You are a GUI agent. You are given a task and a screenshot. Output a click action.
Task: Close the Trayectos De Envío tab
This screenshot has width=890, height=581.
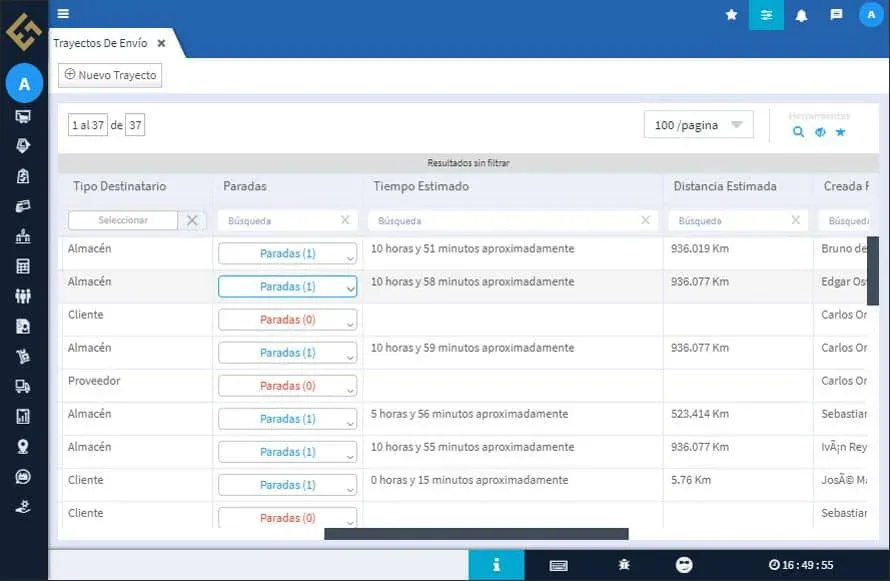click(x=161, y=43)
